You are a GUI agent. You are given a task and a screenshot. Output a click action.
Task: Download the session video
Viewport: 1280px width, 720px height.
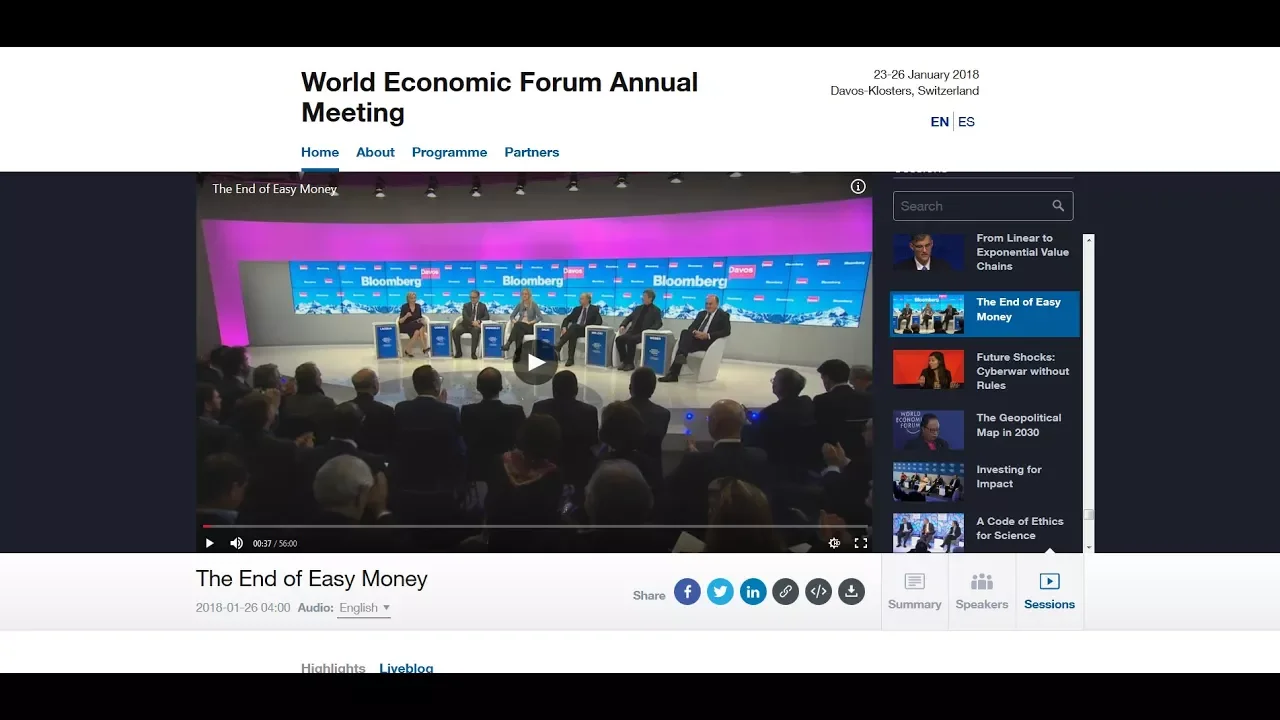(851, 592)
